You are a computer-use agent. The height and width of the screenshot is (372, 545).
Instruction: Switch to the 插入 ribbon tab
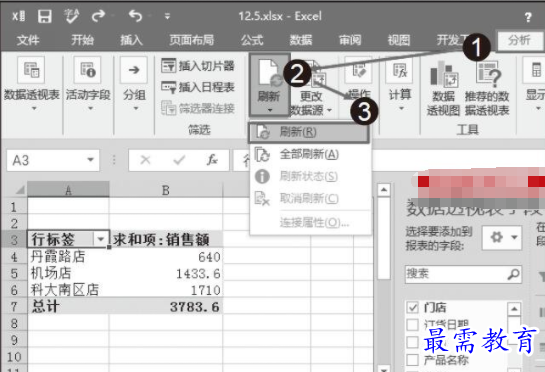tap(131, 40)
